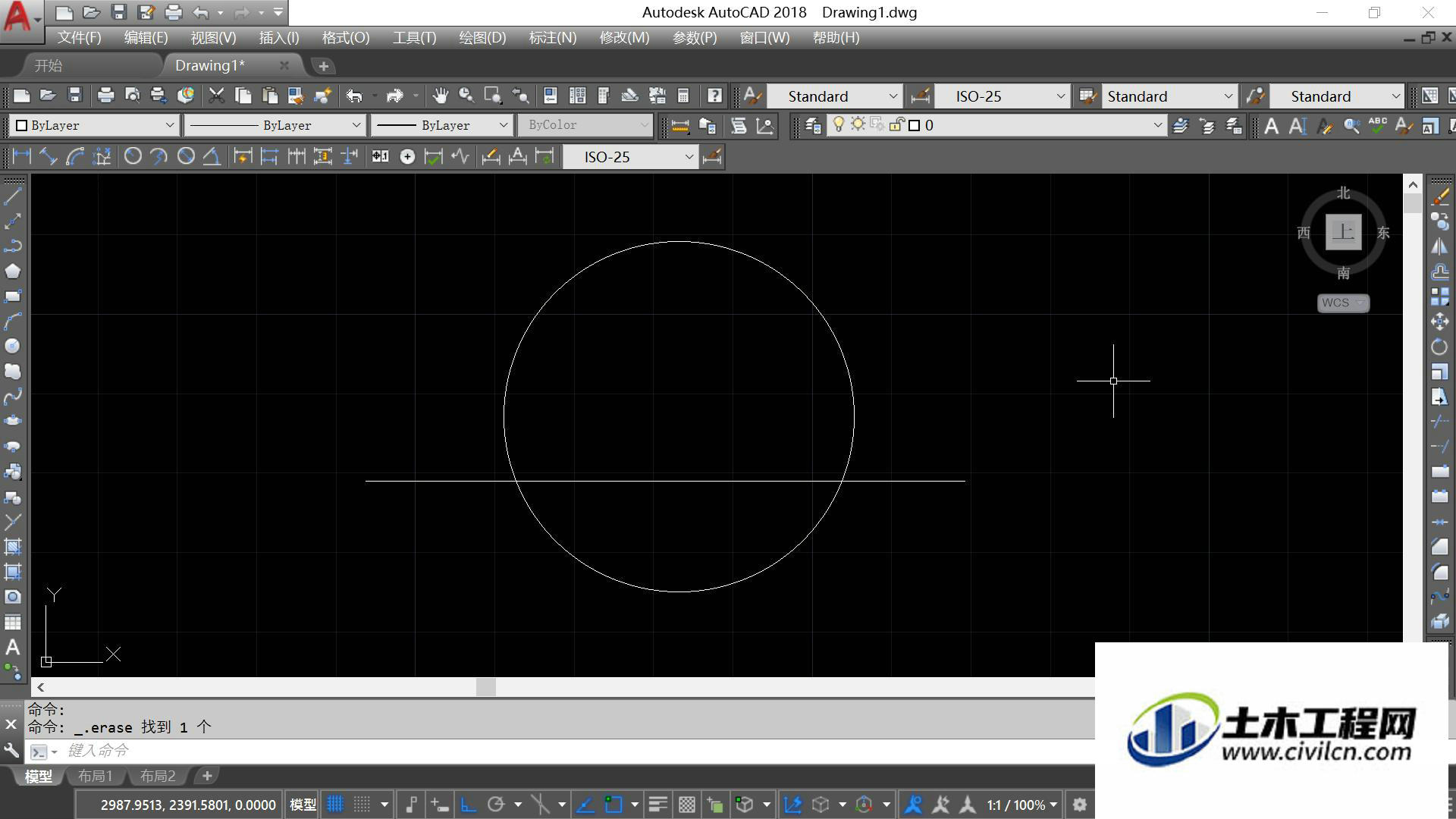Select the Arc draw tool
The width and height of the screenshot is (1456, 819).
(13, 322)
